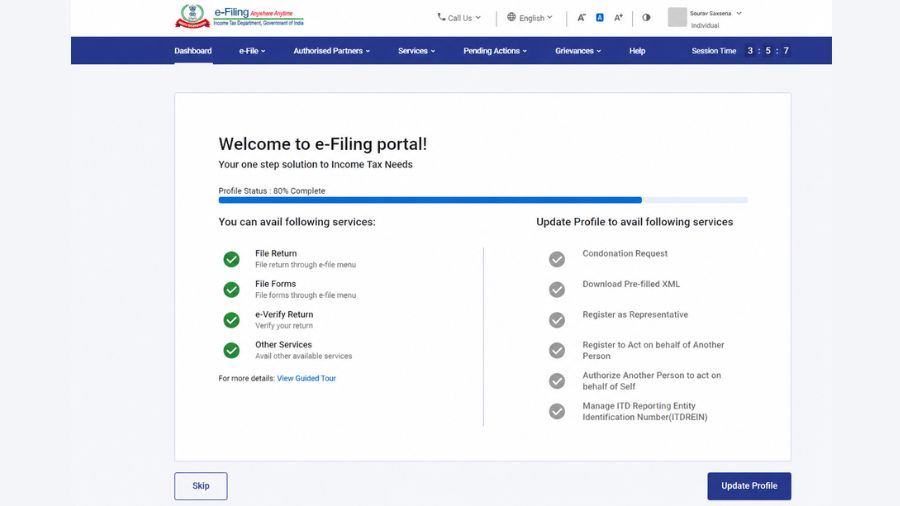Click the Other Services title
Screen dimensions: 900x506
coord(284,344)
